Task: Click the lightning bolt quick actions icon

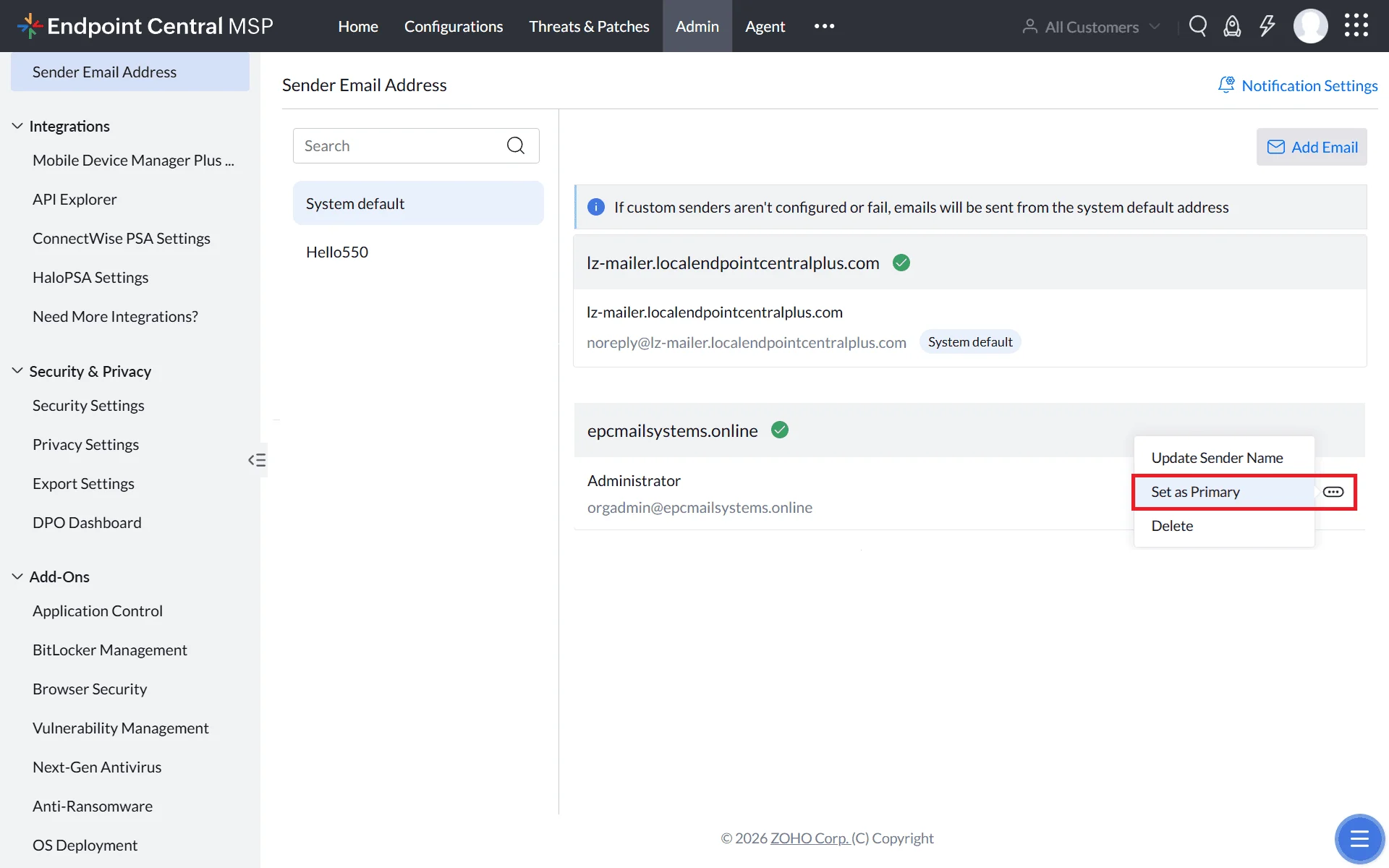Action: [1267, 26]
